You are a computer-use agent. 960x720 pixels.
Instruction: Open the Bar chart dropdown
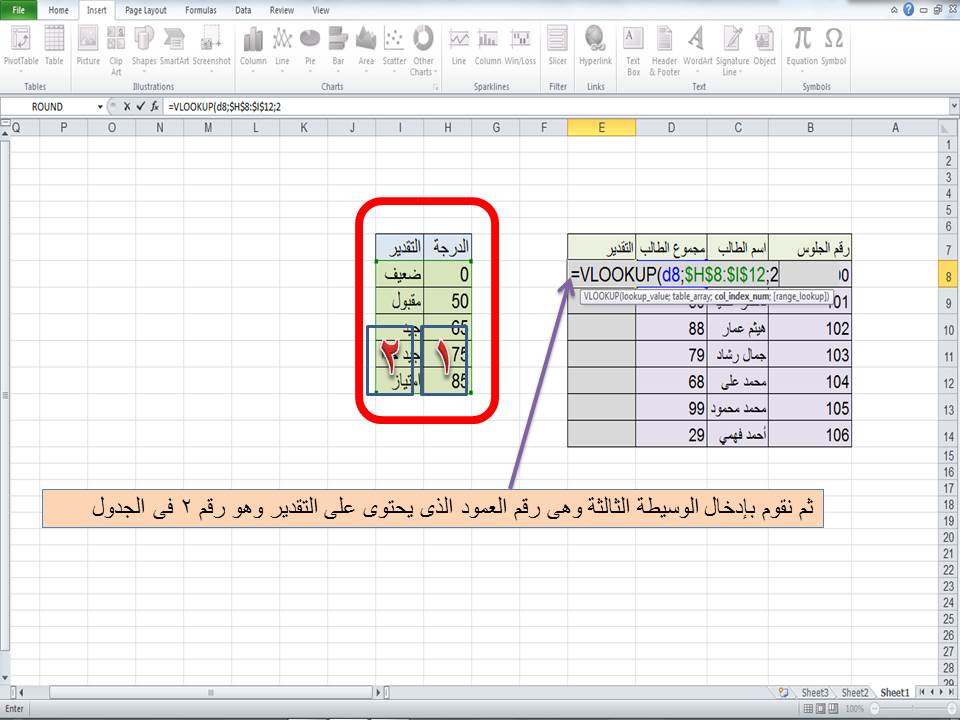338,48
